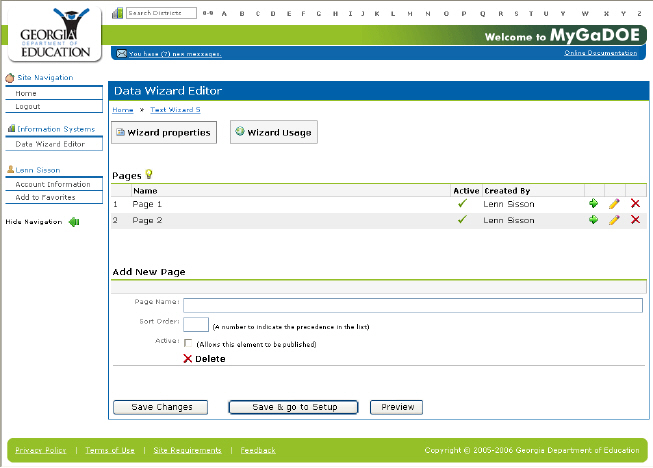This screenshot has height=468, width=653.
Task: Click the red X Delete icon in Add New Page
Action: click(188, 358)
